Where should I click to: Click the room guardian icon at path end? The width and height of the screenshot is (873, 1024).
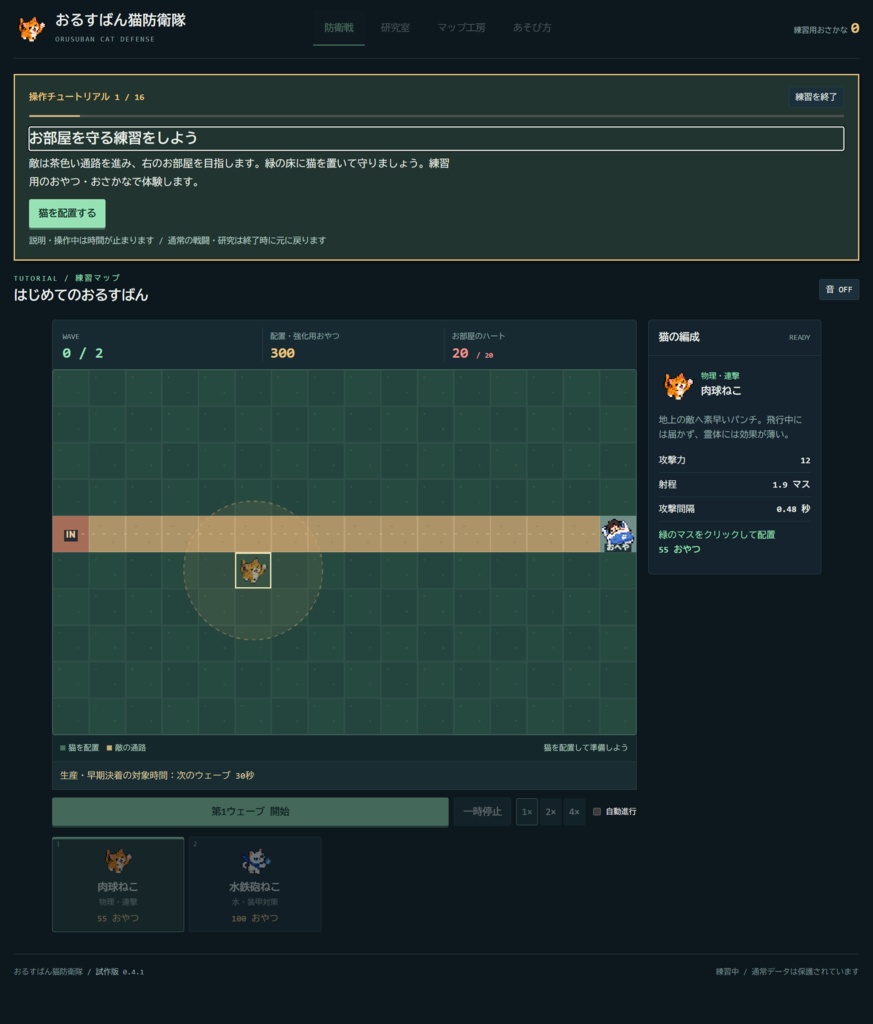coord(618,534)
